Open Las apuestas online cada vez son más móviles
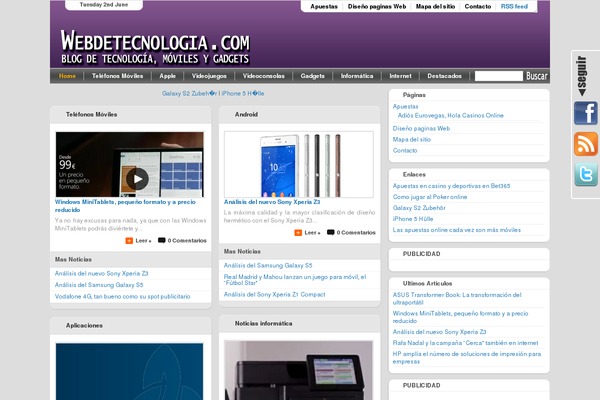This screenshot has width=600, height=400. [457, 230]
